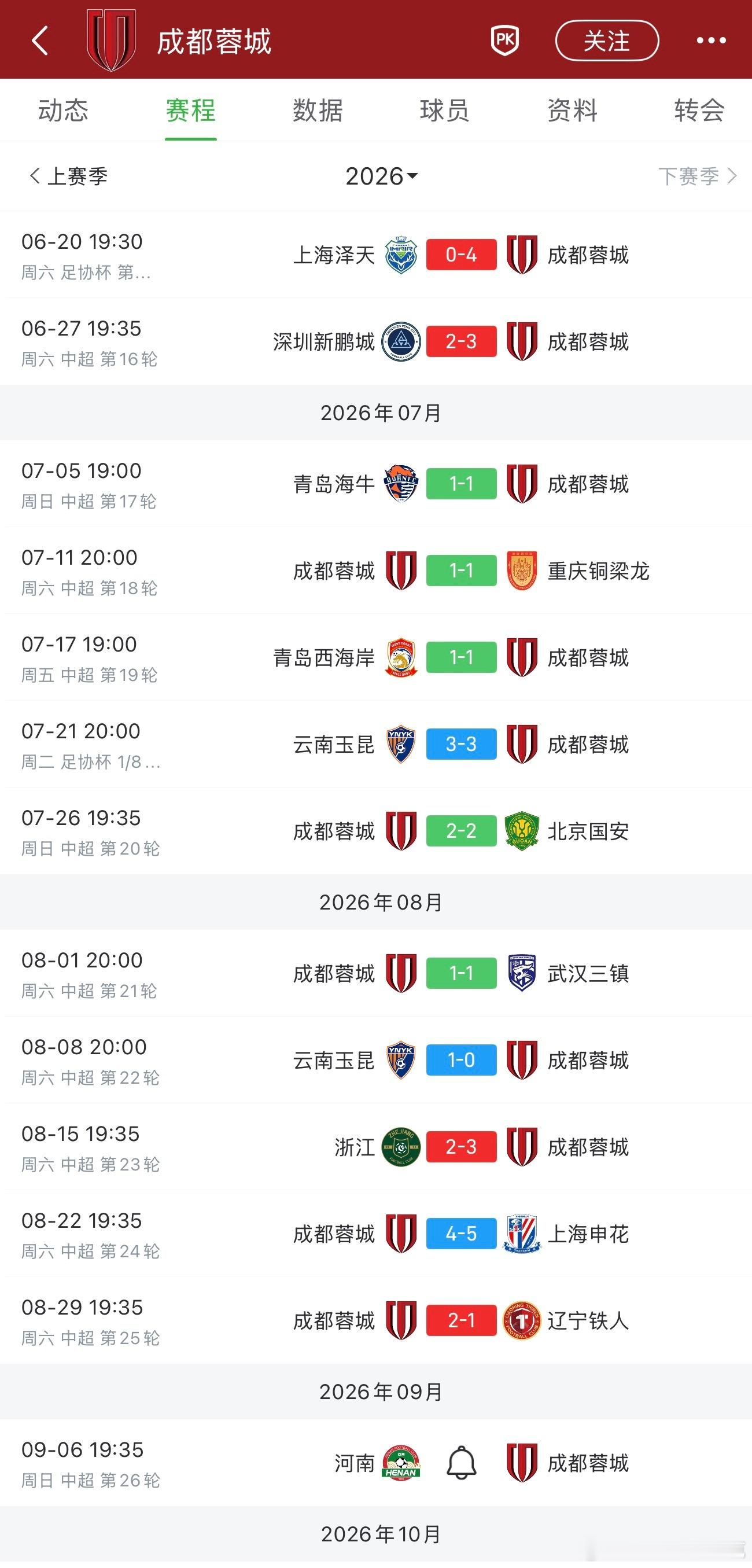
Task: Tap the Chengdu Rongcheng crest in the header
Action: tap(111, 40)
